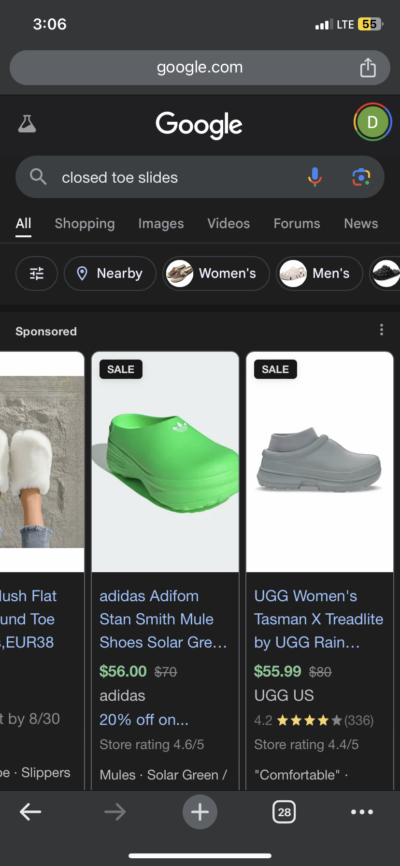The height and width of the screenshot is (866, 400).
Task: Tap the voice search microphone icon
Action: tap(314, 177)
